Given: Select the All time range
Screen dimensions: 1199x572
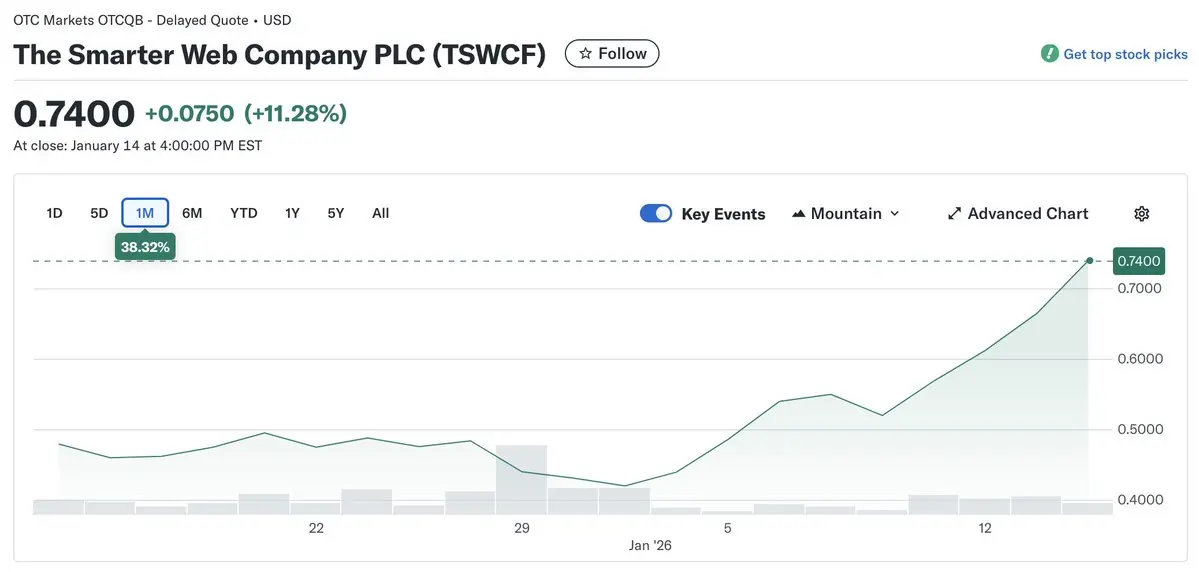Looking at the screenshot, I should point(380,213).
